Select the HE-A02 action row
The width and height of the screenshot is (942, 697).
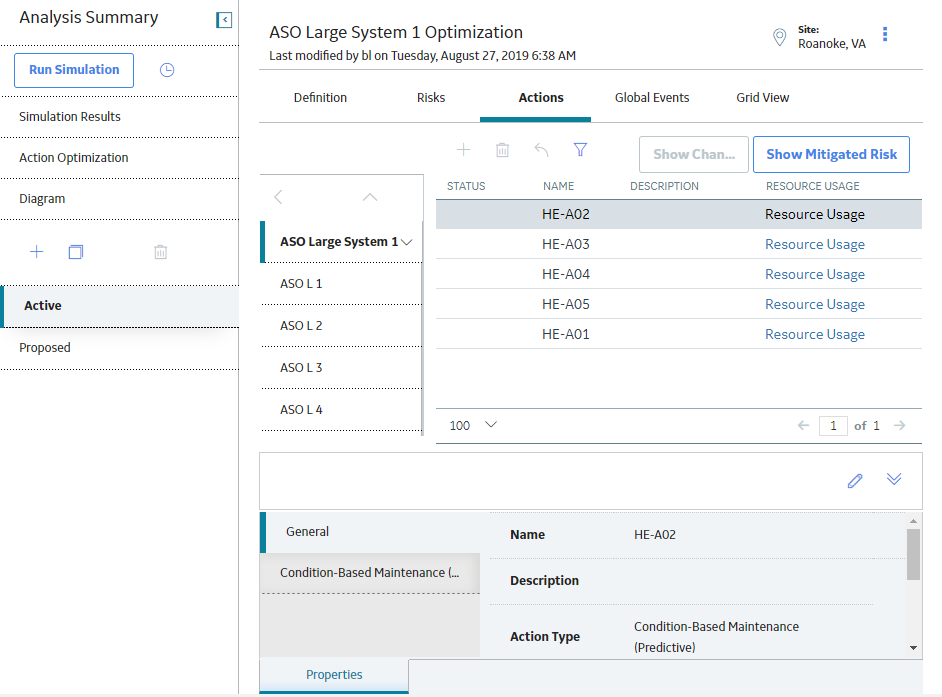tap(679, 215)
